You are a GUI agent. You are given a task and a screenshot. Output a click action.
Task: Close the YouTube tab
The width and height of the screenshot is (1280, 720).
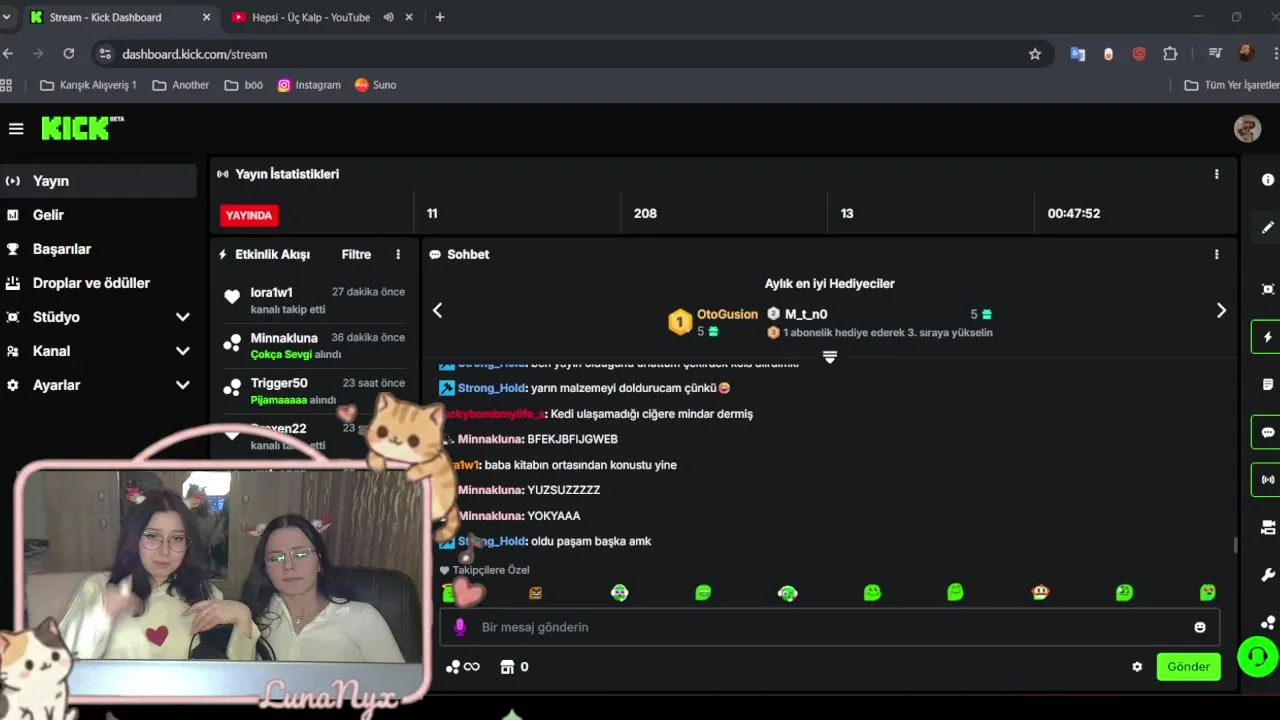[410, 17]
